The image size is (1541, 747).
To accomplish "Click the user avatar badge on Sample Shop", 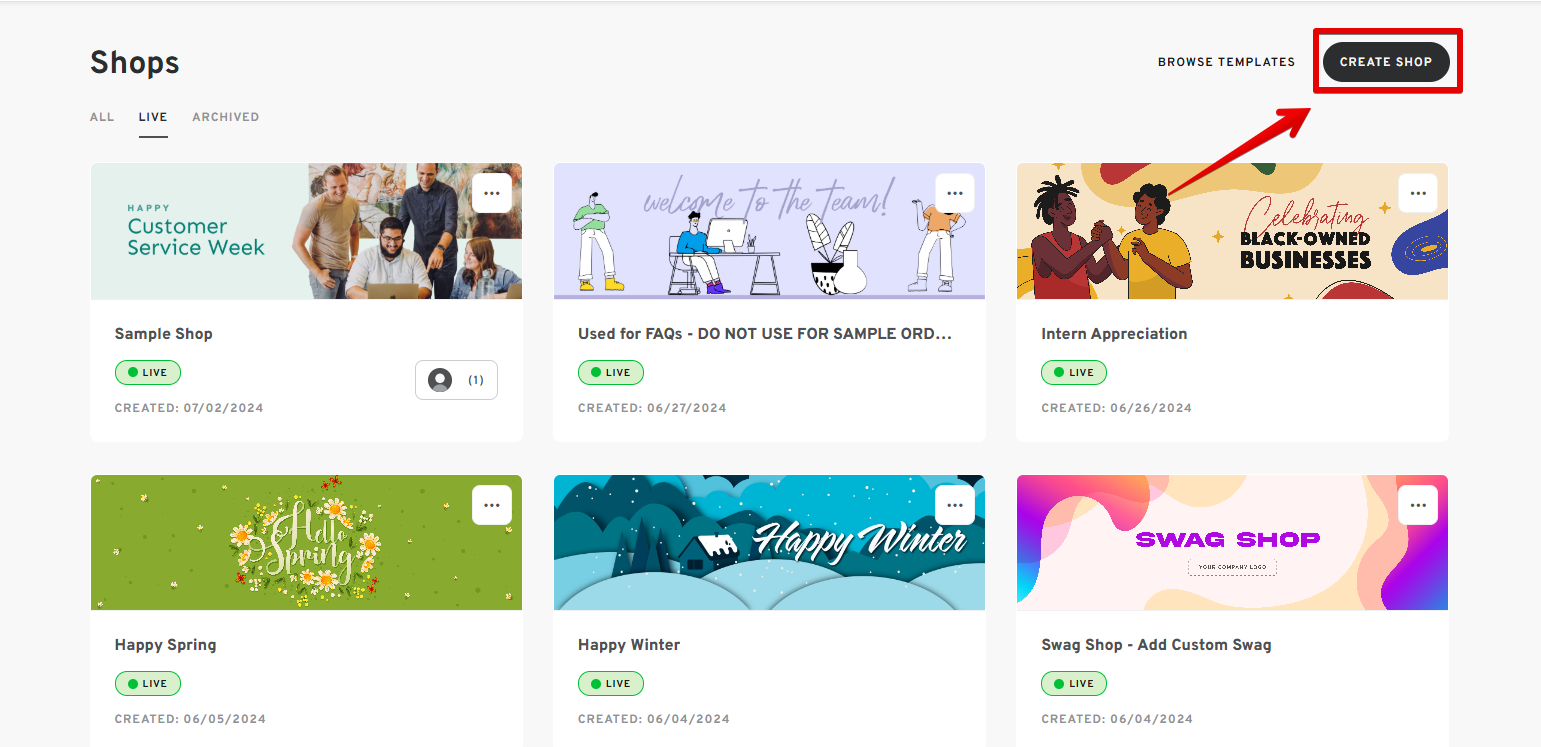I will tap(456, 380).
